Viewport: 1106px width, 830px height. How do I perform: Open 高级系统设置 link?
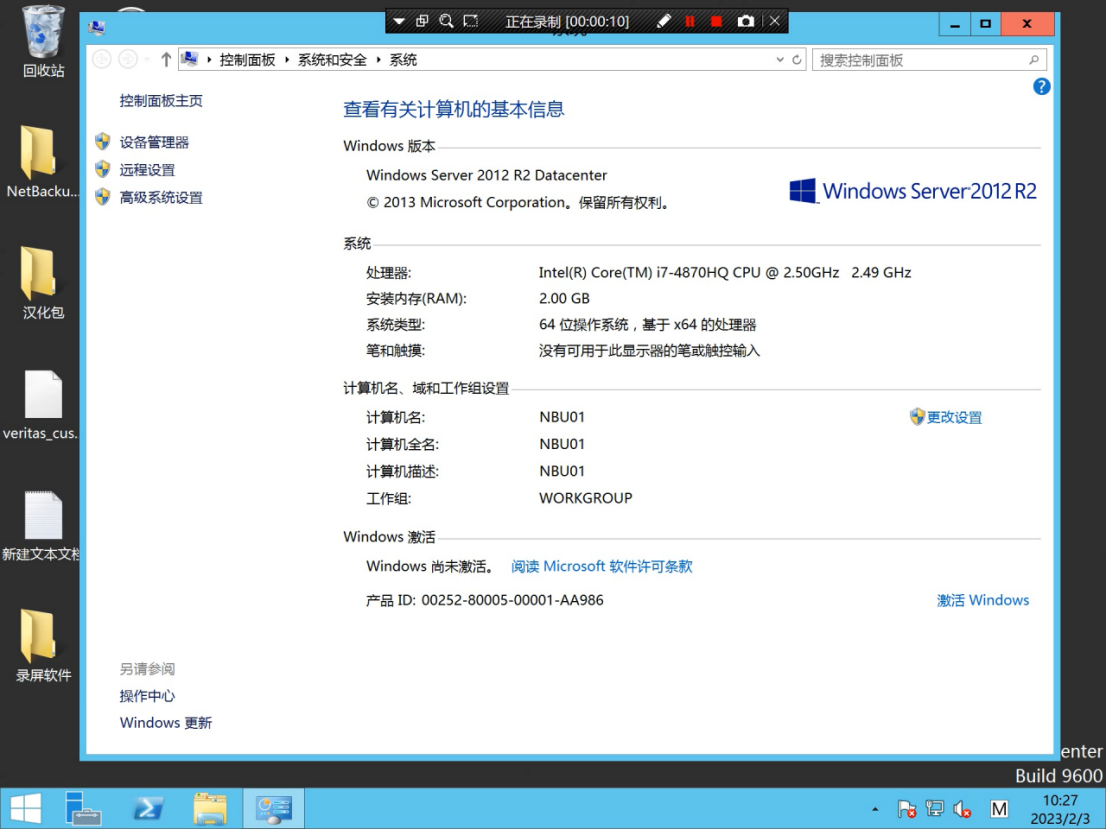161,197
